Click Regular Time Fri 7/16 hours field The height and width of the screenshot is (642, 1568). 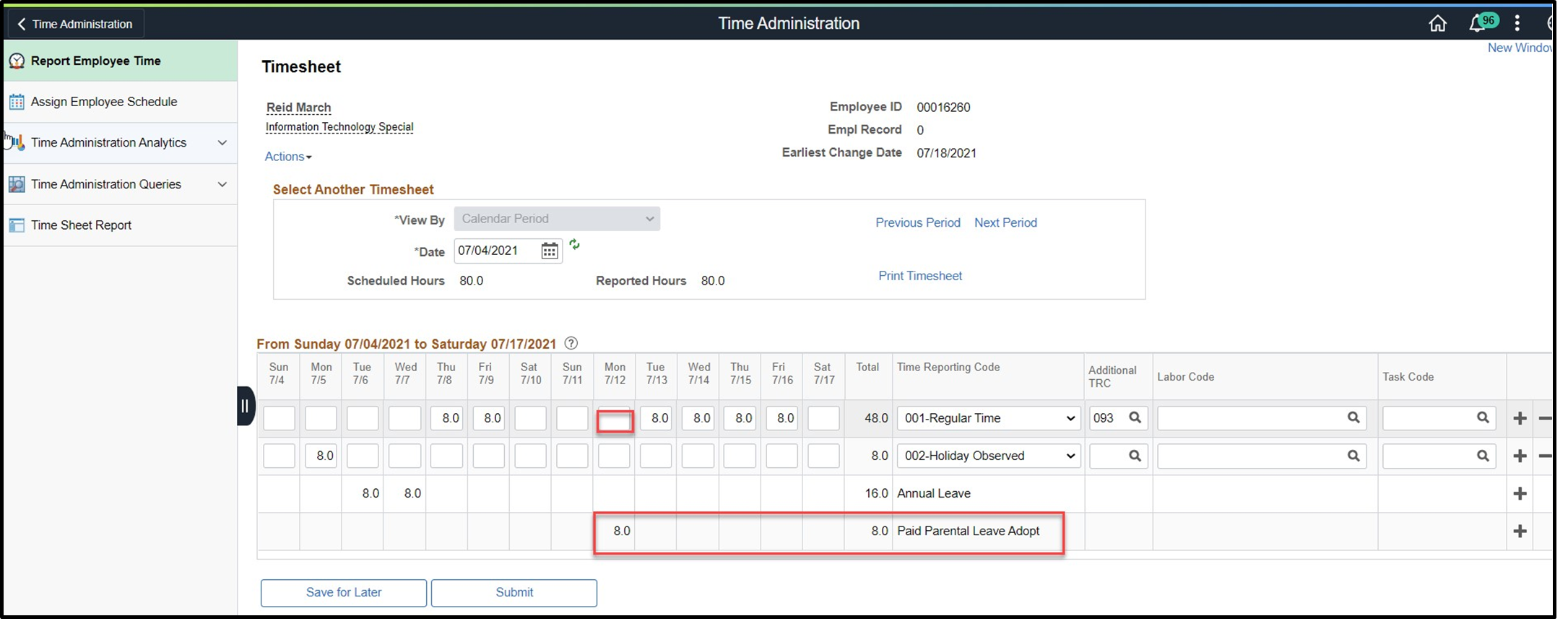pyautogui.click(x=781, y=418)
